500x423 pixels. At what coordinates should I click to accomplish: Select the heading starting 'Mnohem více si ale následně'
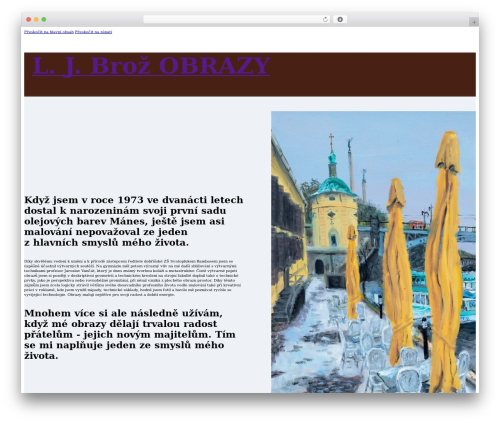point(130,334)
